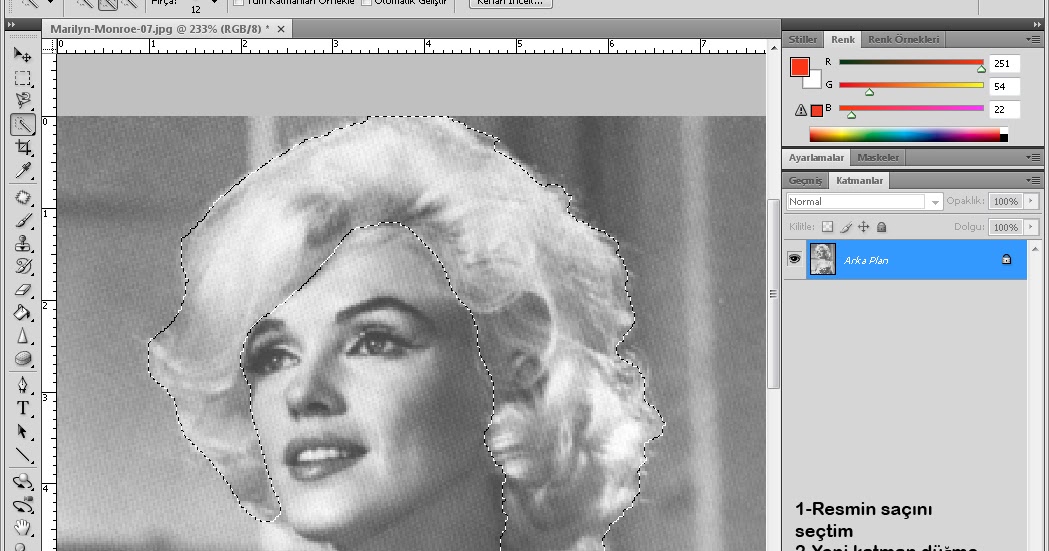Click the B channel slider

pyautogui.click(x=911, y=109)
